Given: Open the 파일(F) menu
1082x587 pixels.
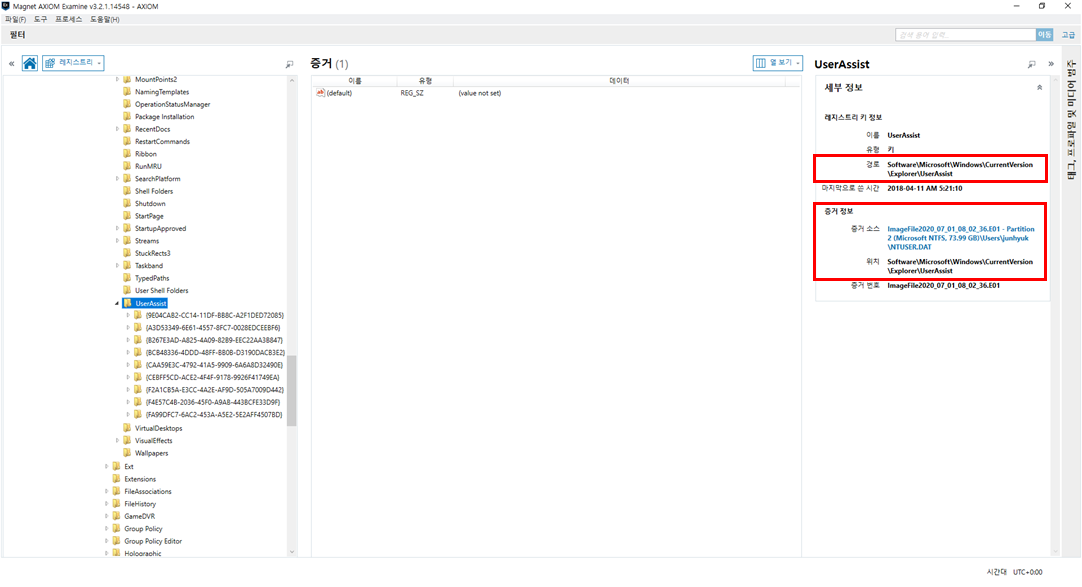Looking at the screenshot, I should [x=15, y=19].
